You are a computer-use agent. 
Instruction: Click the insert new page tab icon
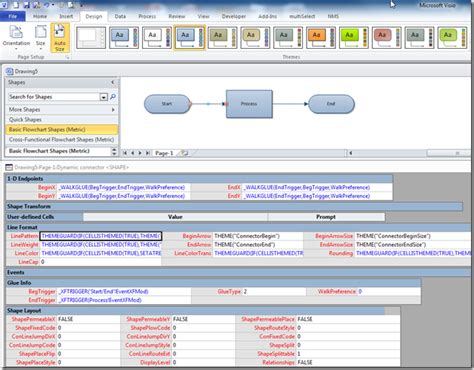click(184, 153)
